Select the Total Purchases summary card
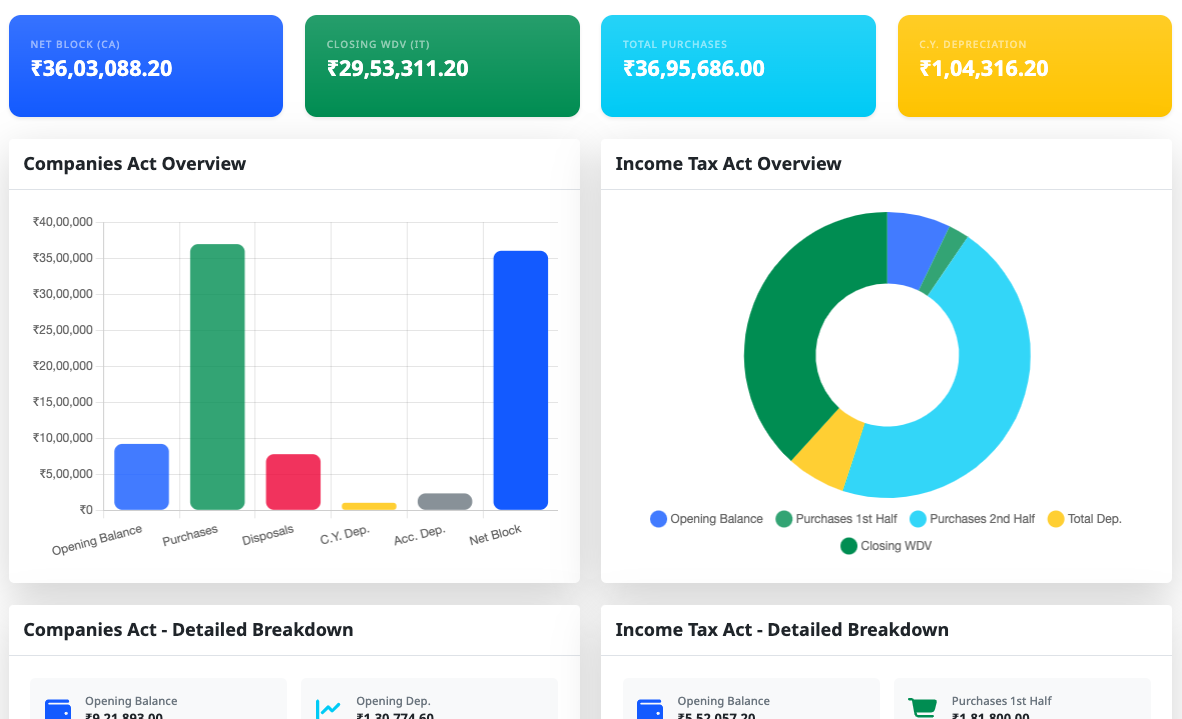Viewport: 1182px width, 719px height. click(x=738, y=66)
